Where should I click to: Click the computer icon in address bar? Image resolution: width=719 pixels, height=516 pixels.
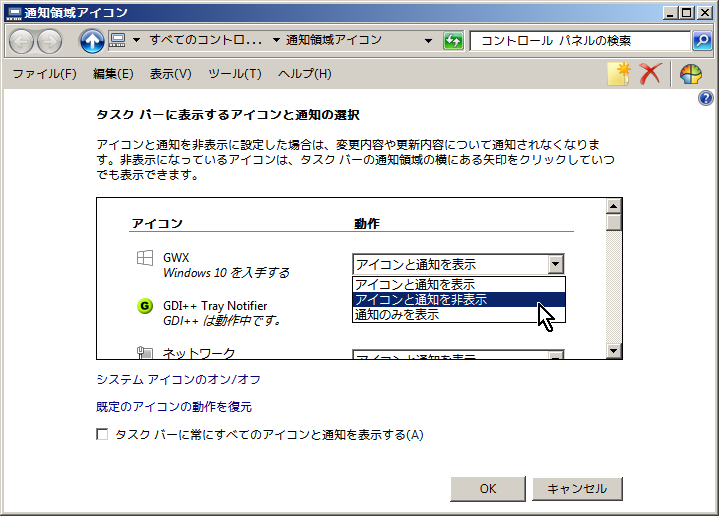pos(117,40)
